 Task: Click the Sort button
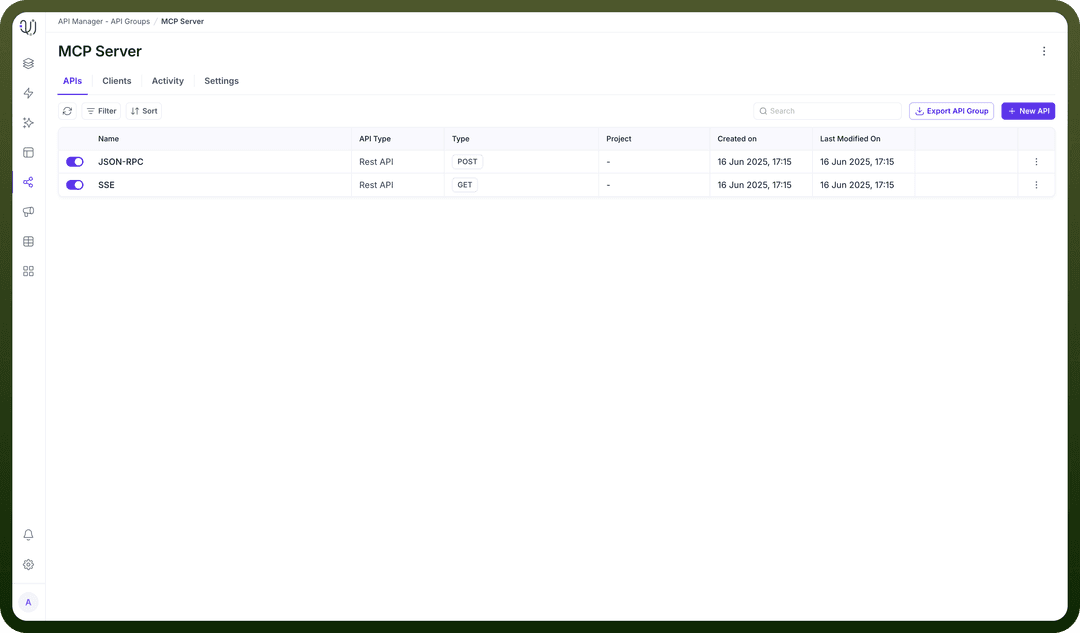(144, 111)
